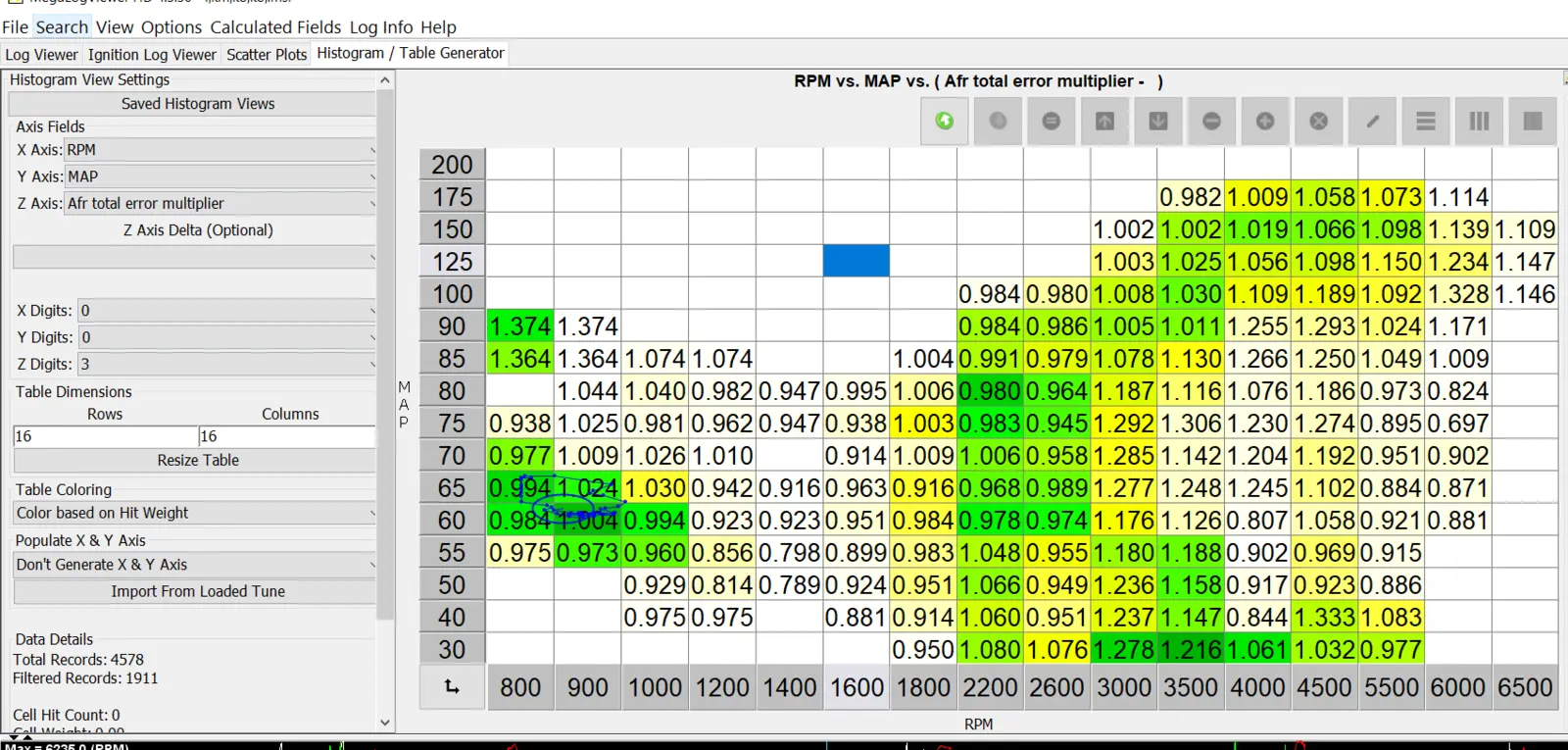Switch to the Log Viewer tab
The image size is (1568, 750).
41,55
